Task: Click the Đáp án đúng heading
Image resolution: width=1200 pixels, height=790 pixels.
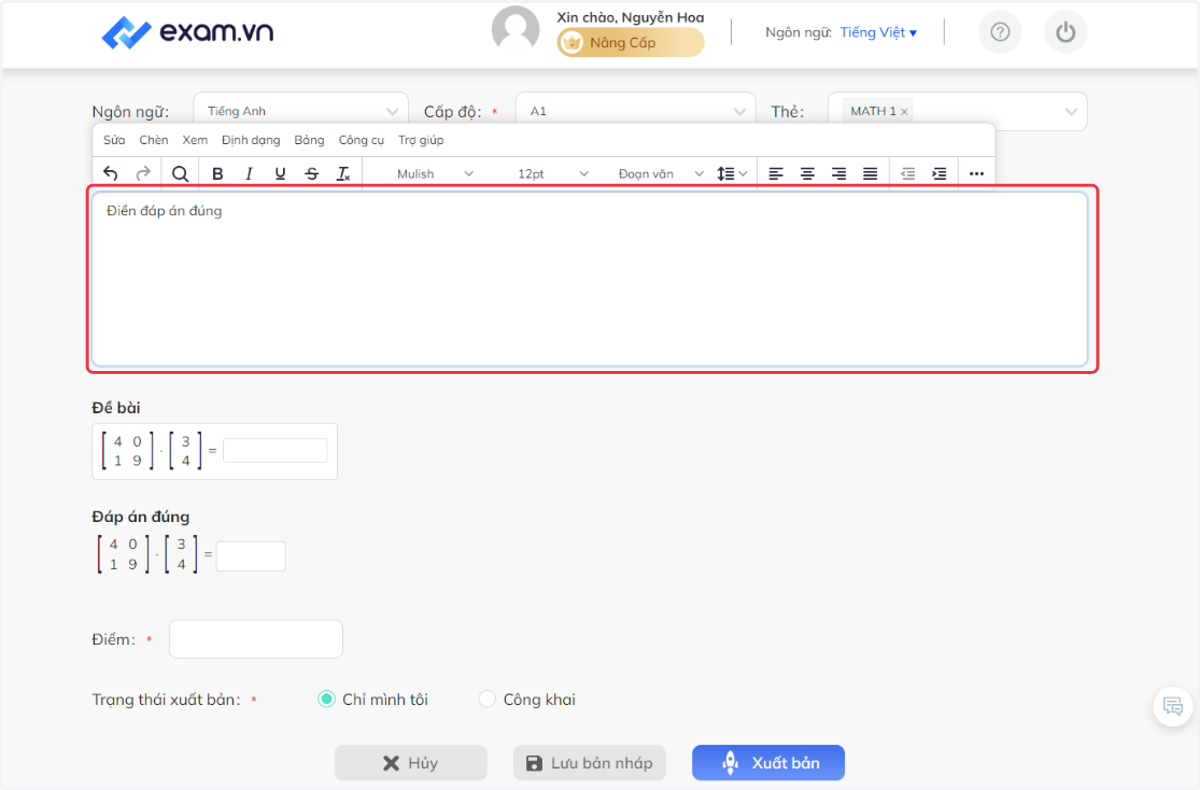Action: coord(141,516)
